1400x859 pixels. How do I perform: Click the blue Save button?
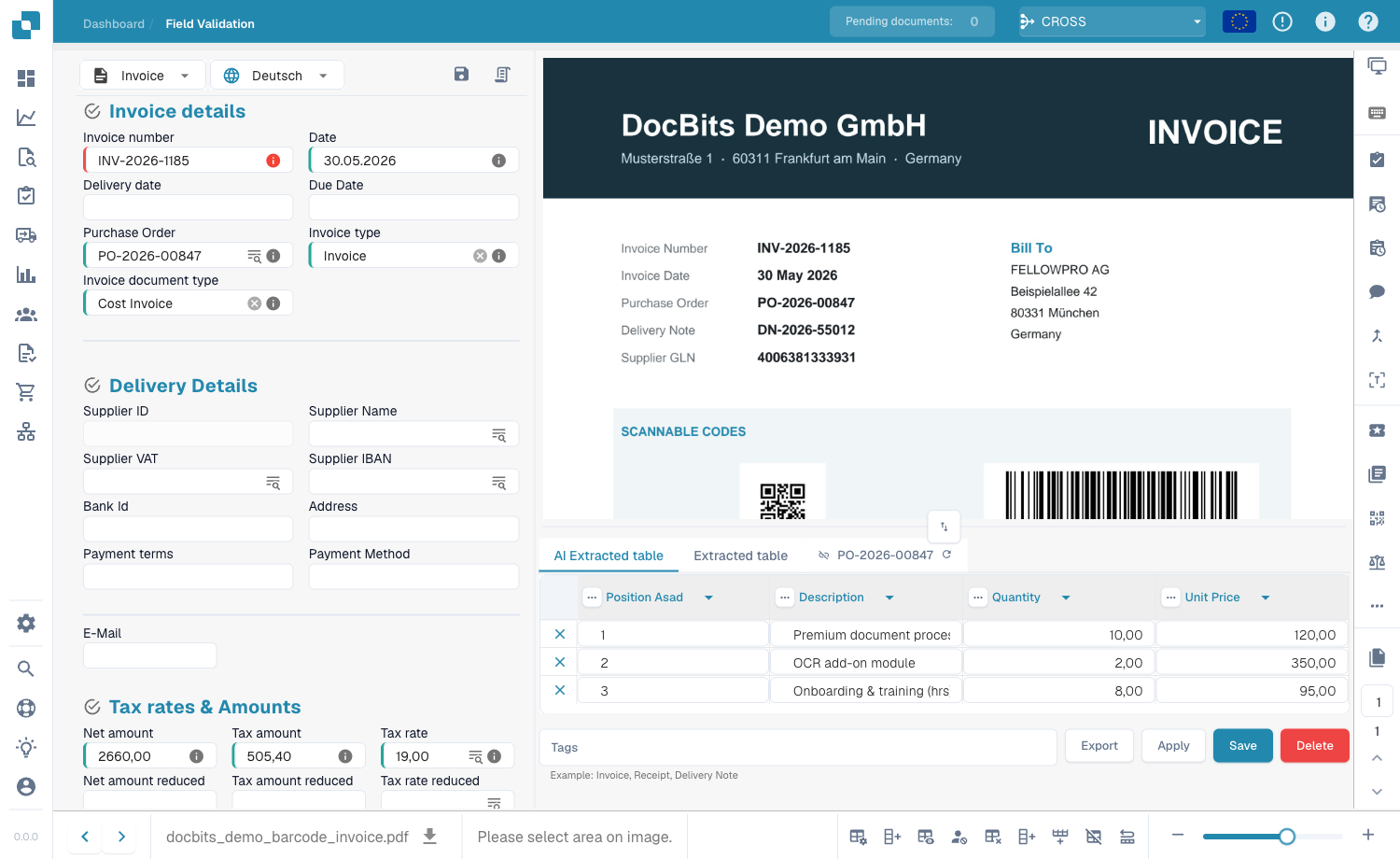click(1243, 746)
